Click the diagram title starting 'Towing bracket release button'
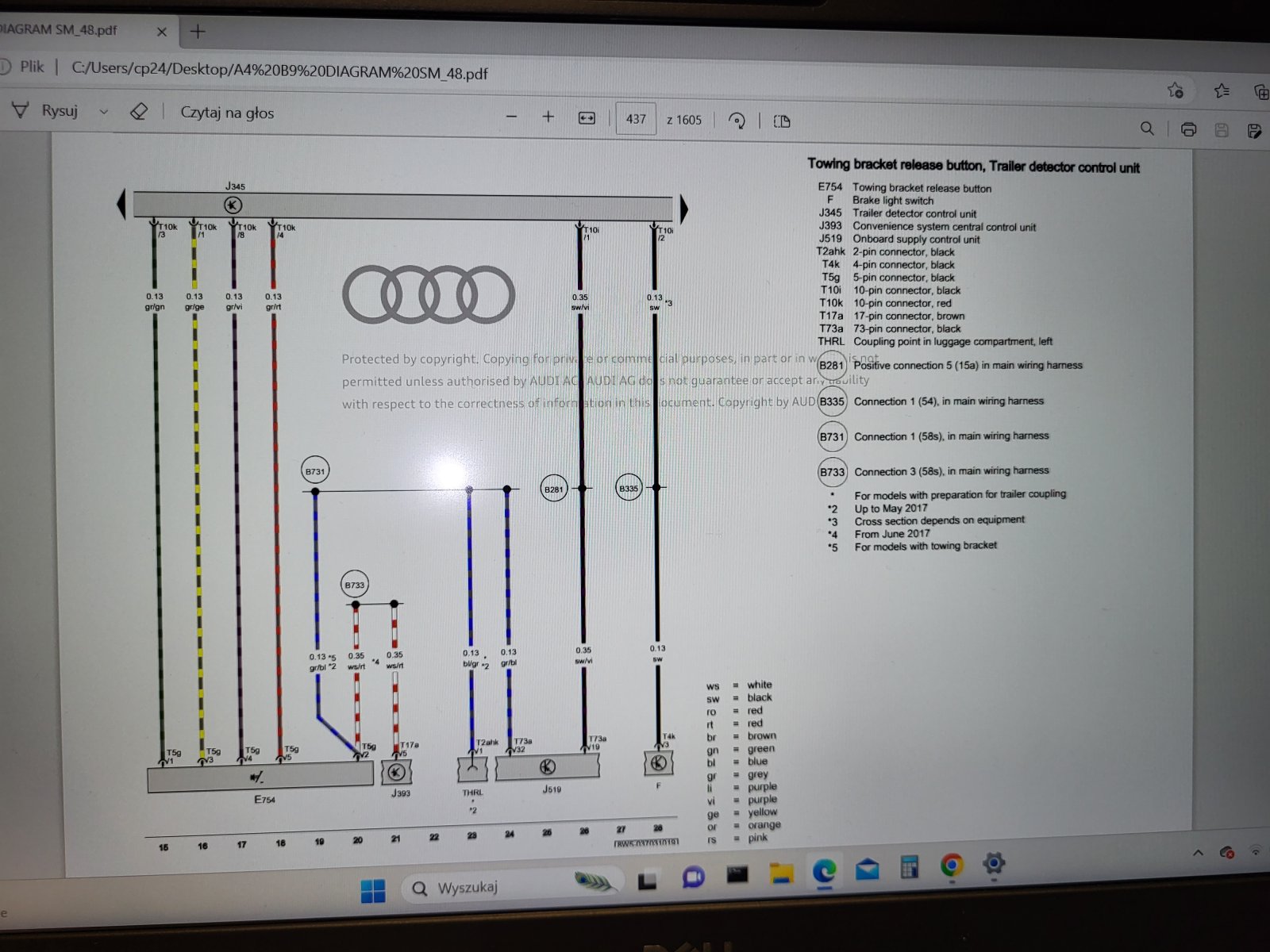Screen dimensions: 1270x952 [973, 165]
